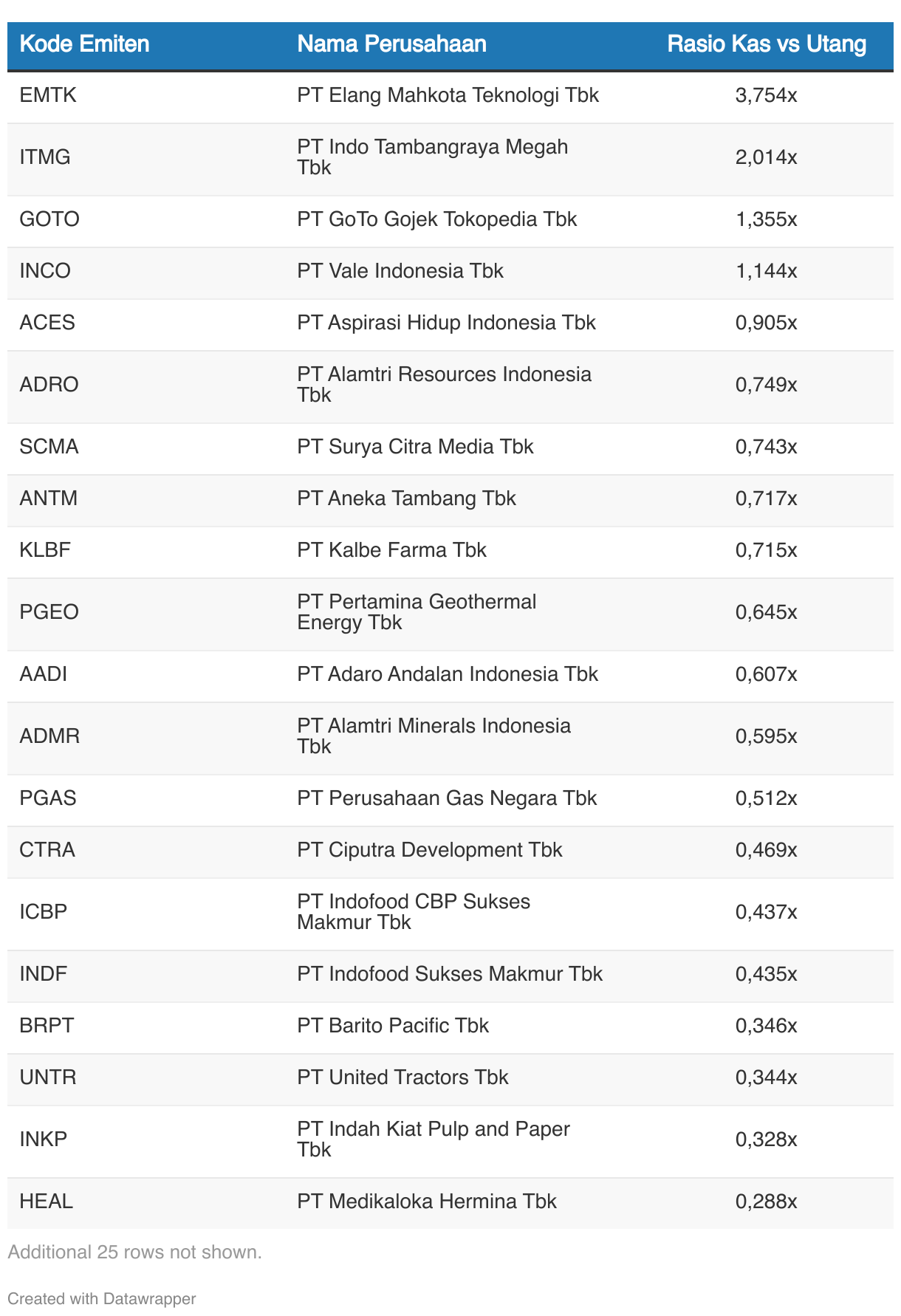Click the CTRA ticker cell
The height and width of the screenshot is (1316, 901).
(47, 850)
